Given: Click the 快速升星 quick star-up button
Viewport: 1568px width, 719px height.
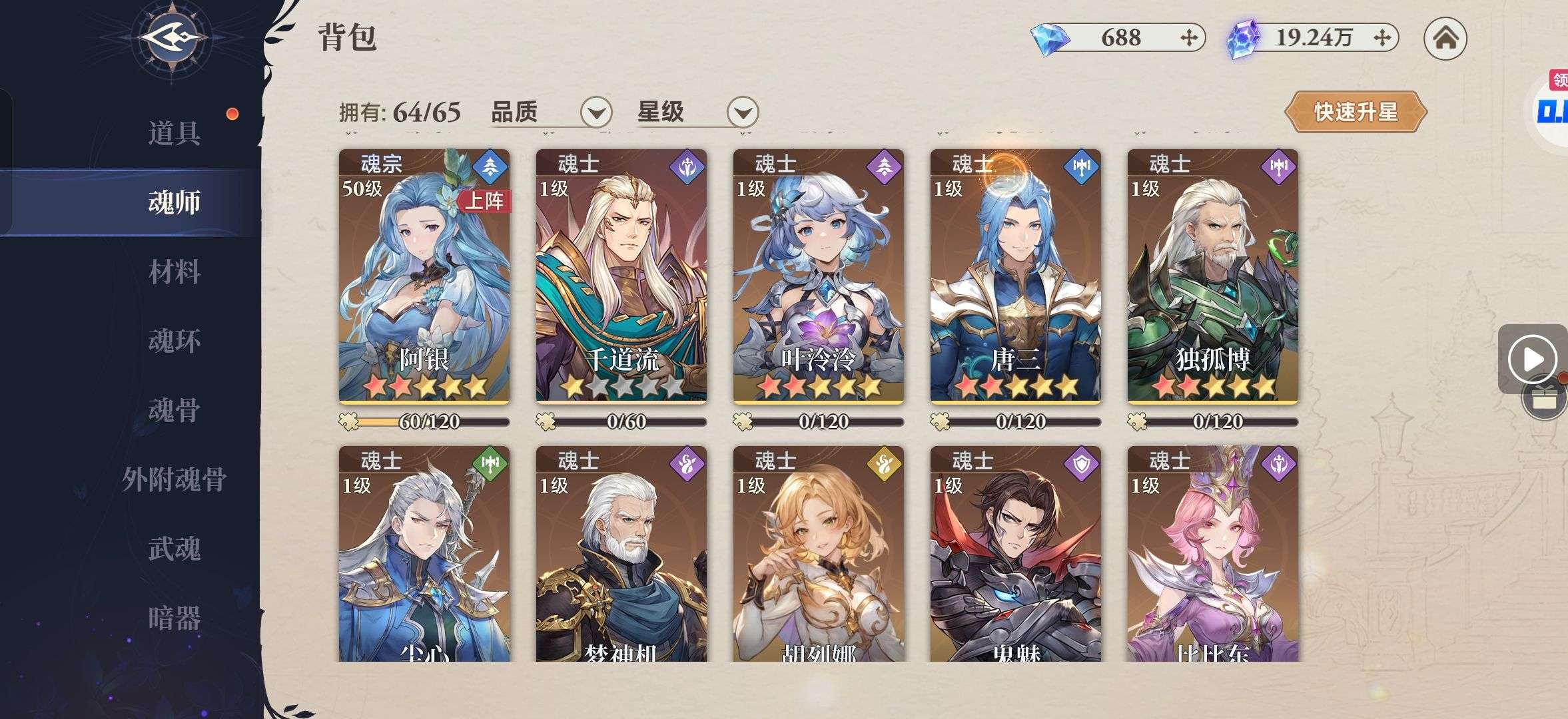Looking at the screenshot, I should coord(1356,112).
